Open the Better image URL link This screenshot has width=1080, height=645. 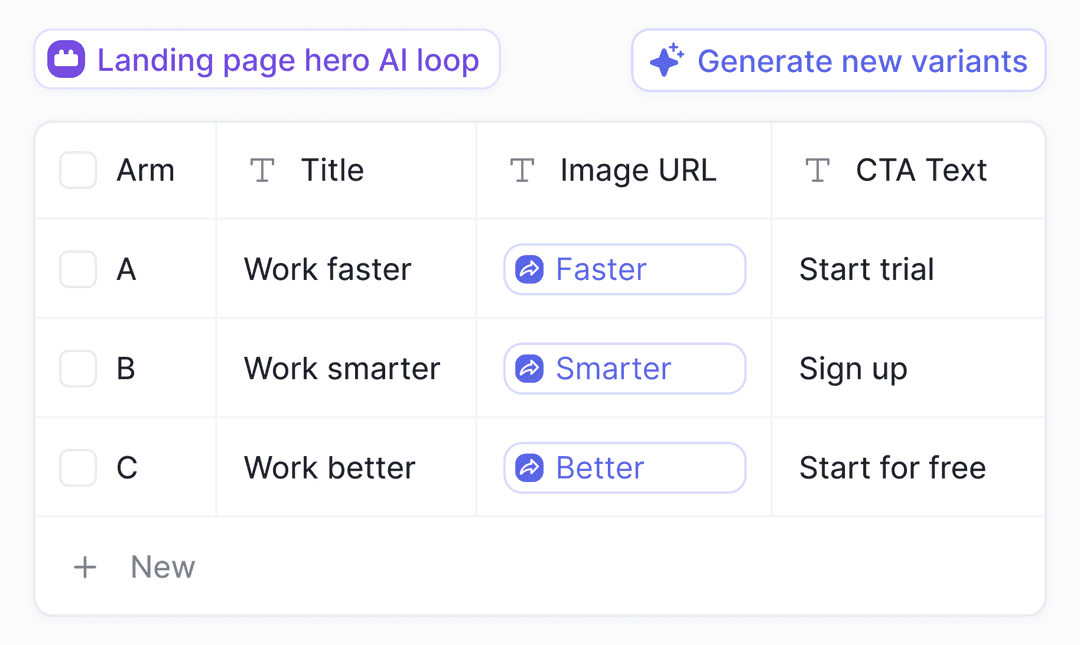coord(600,467)
